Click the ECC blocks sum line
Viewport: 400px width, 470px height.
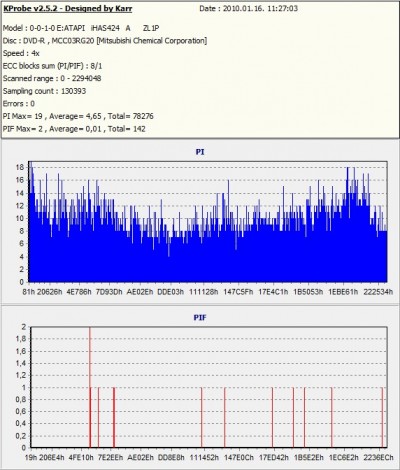pos(53,66)
